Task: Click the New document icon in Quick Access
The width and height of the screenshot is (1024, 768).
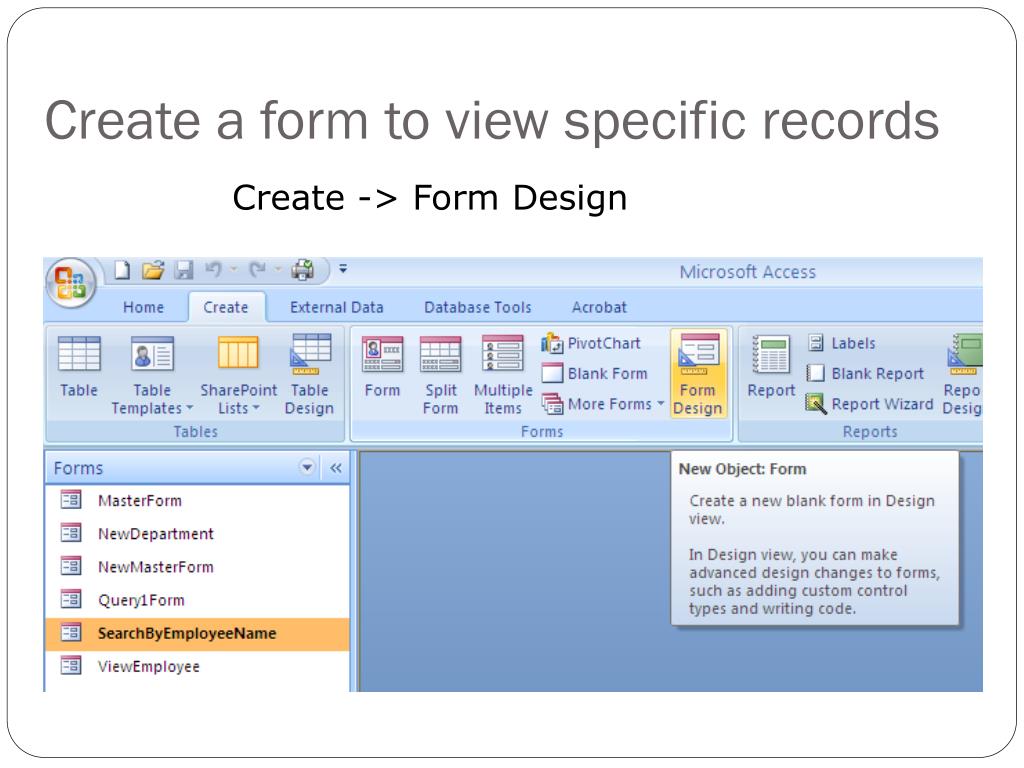Action: pos(122,270)
